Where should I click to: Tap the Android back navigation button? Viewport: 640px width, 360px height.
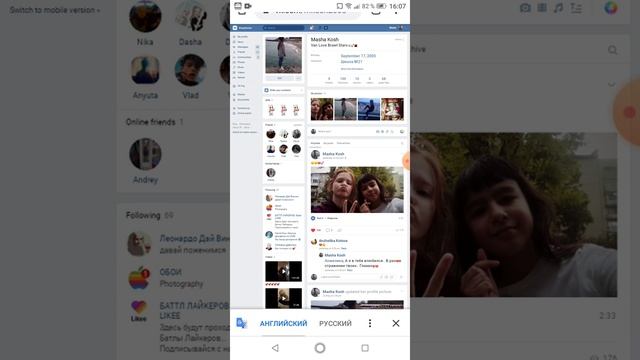(x=275, y=348)
